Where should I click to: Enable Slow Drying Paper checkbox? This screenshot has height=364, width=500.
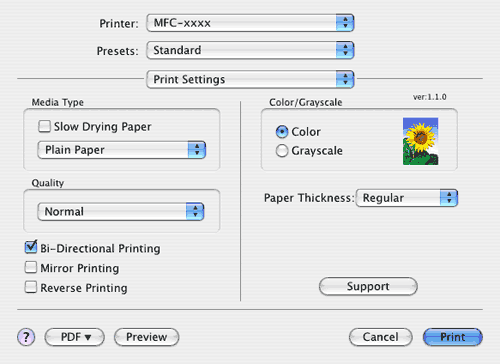coord(44,126)
